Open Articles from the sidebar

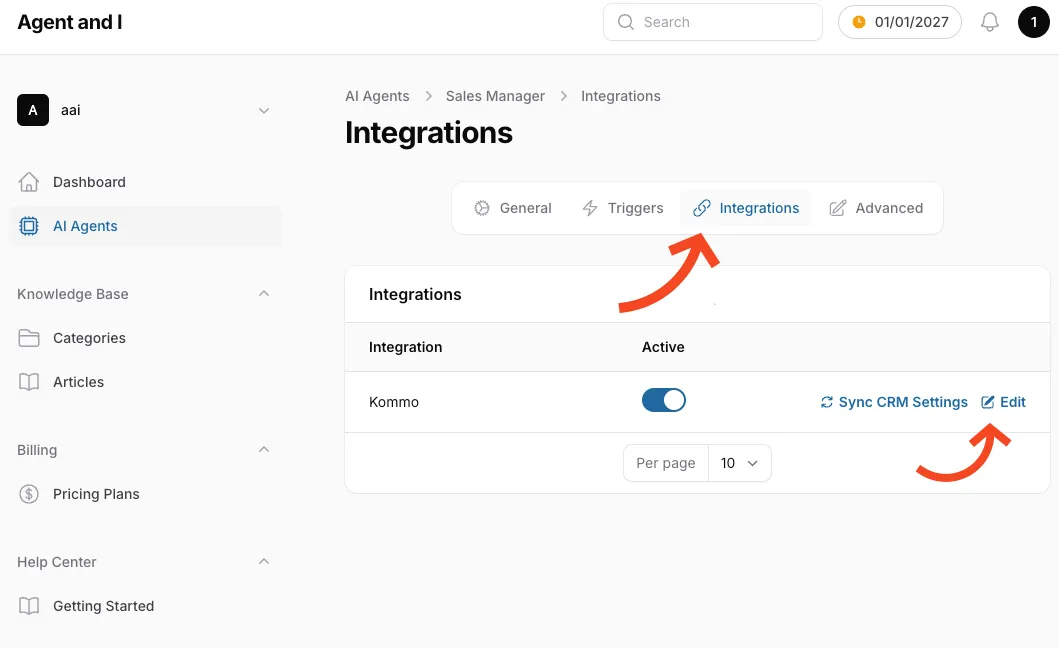pyautogui.click(x=78, y=382)
